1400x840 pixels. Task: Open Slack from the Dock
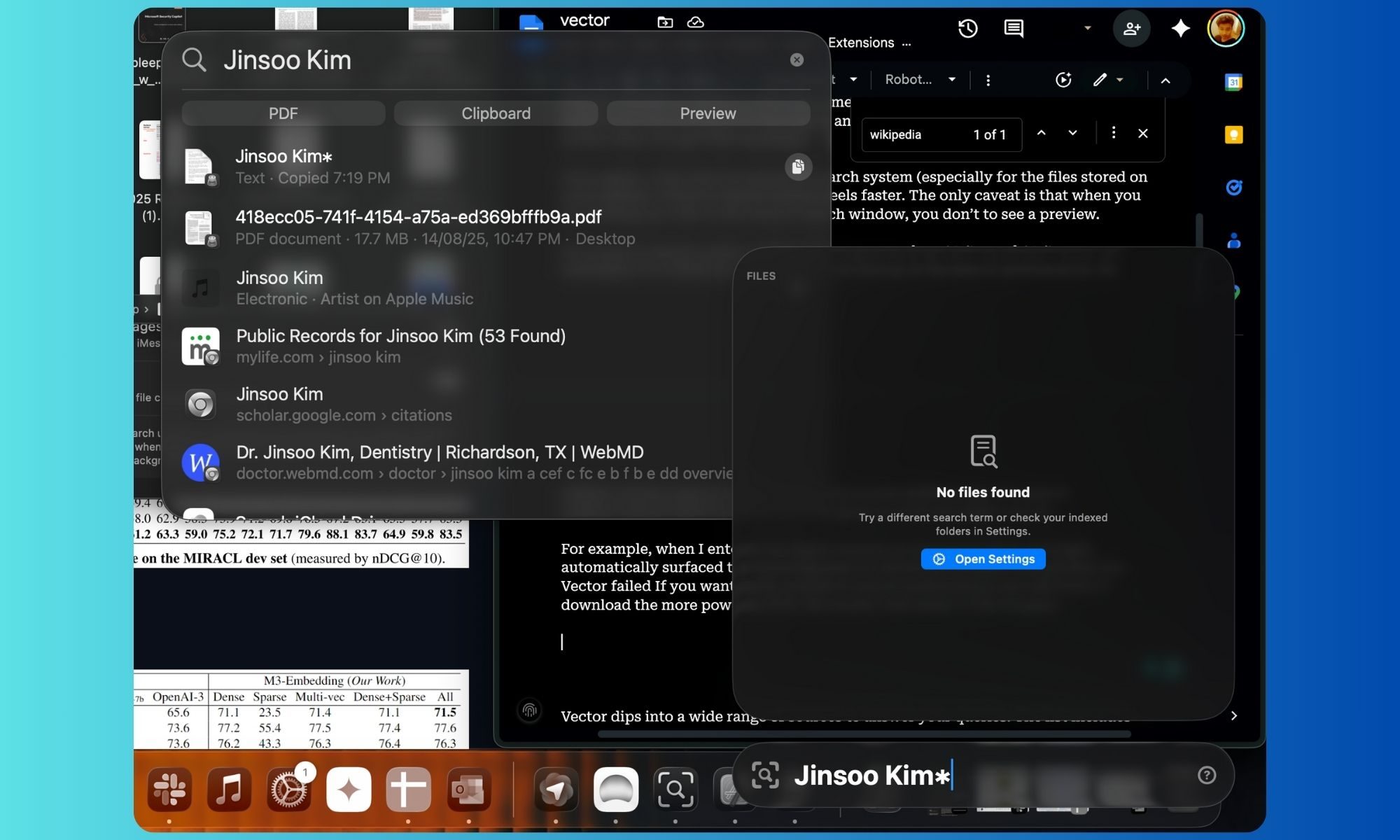(x=169, y=790)
